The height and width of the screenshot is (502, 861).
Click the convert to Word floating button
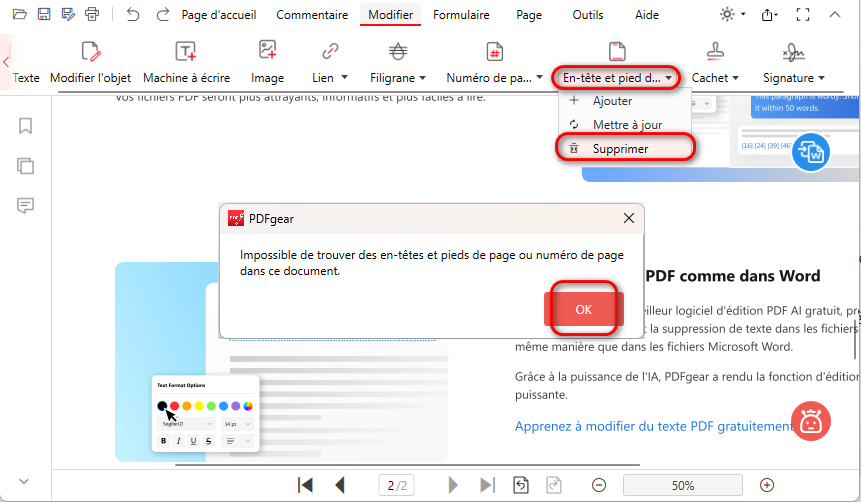pyautogui.click(x=810, y=152)
